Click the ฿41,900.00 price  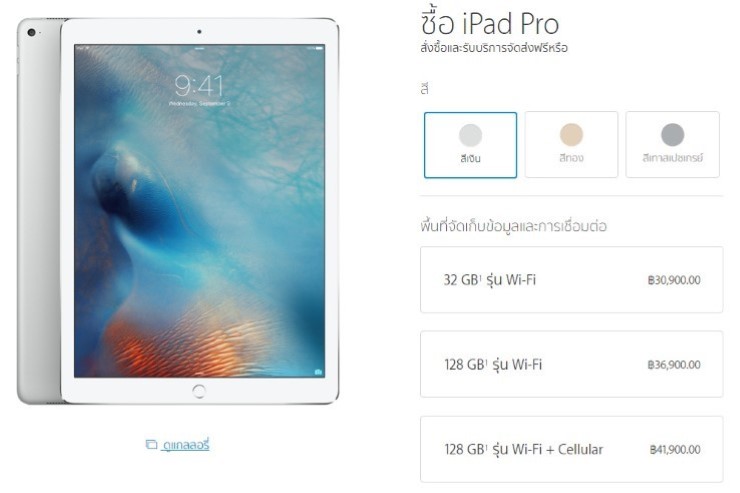pyautogui.click(x=675, y=450)
